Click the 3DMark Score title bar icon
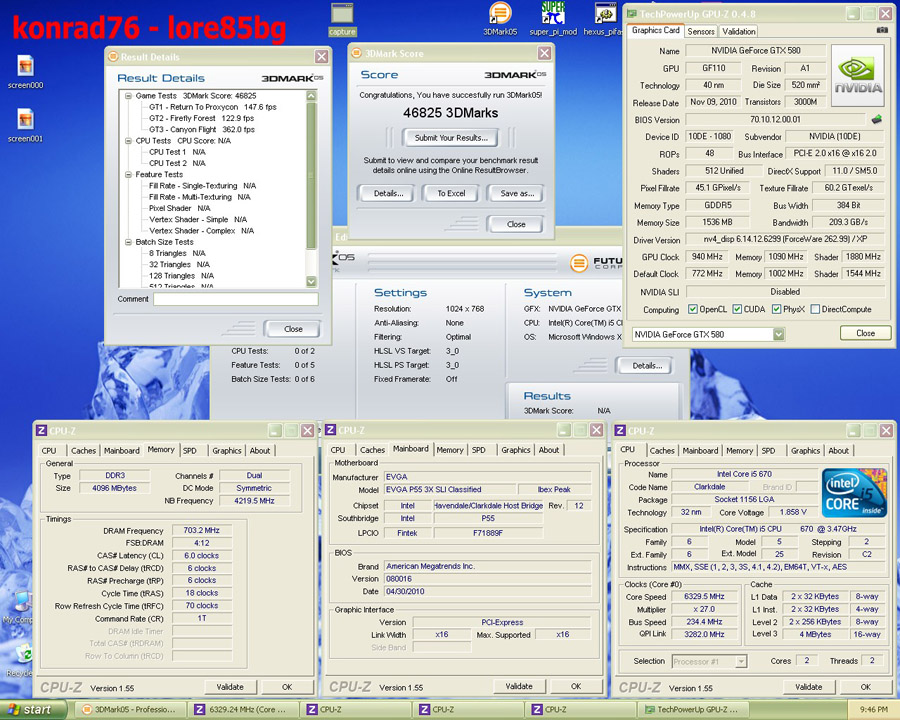Viewport: 900px width, 720px height. click(x=356, y=53)
